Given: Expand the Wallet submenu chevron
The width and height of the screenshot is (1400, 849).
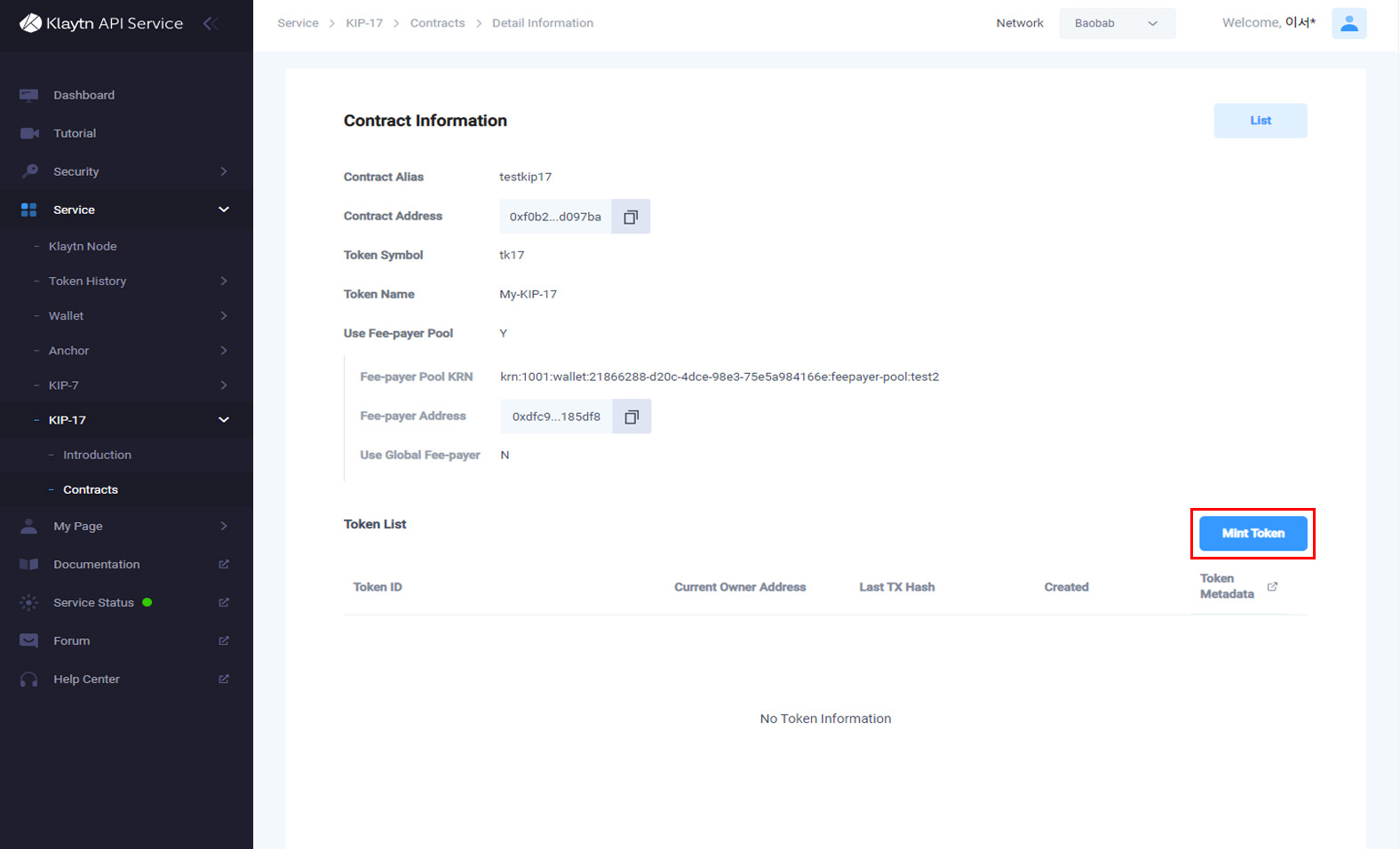Looking at the screenshot, I should click(x=224, y=315).
